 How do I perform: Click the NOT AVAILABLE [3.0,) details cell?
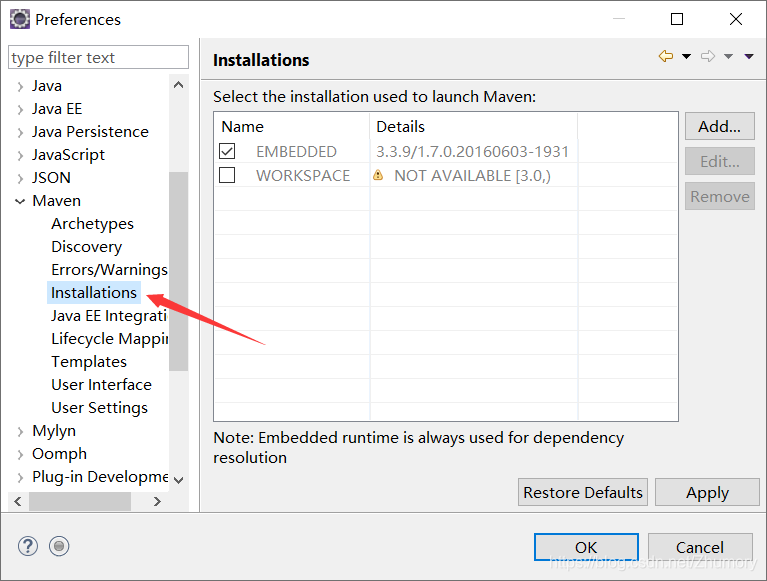tap(473, 175)
